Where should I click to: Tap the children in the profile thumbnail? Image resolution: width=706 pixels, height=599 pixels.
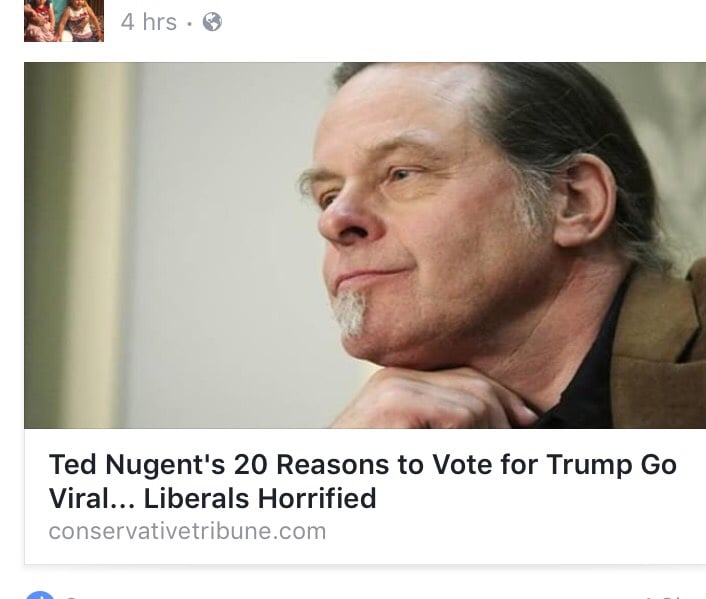64,21
